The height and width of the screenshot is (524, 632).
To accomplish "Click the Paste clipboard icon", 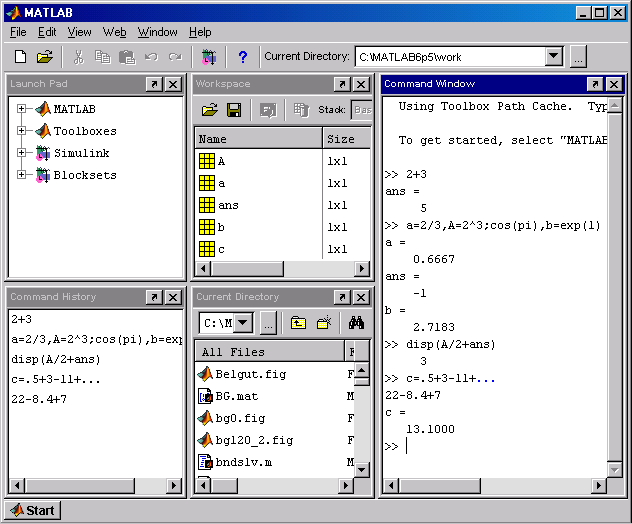I will (127, 57).
